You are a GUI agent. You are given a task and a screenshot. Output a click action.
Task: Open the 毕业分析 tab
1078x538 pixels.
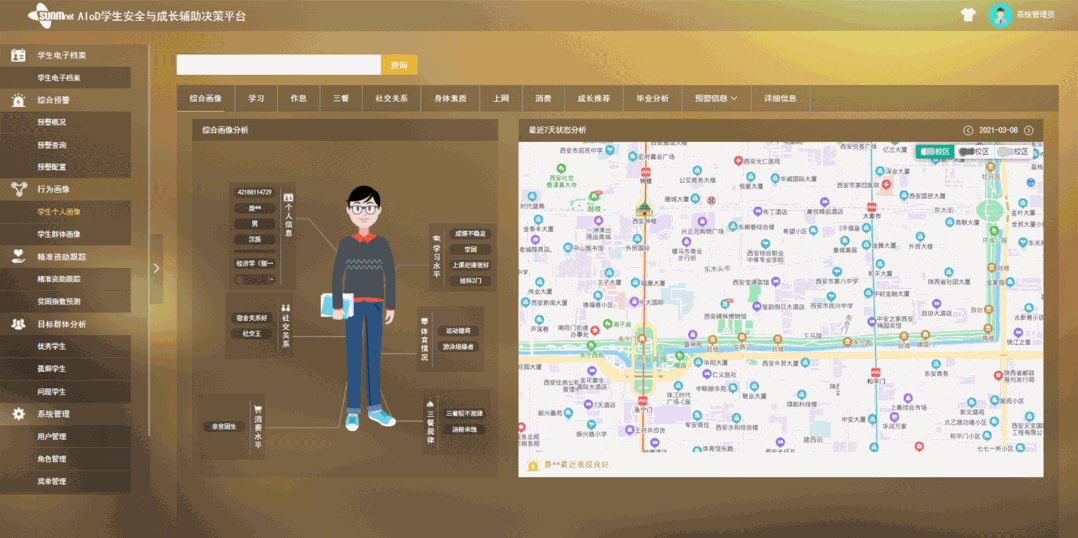(x=652, y=99)
